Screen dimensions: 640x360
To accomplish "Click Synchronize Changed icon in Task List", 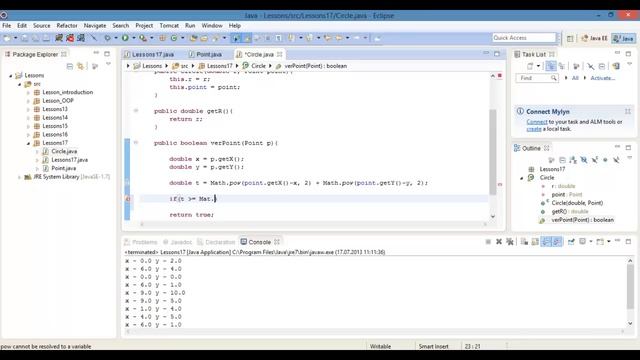I will pos(616,66).
